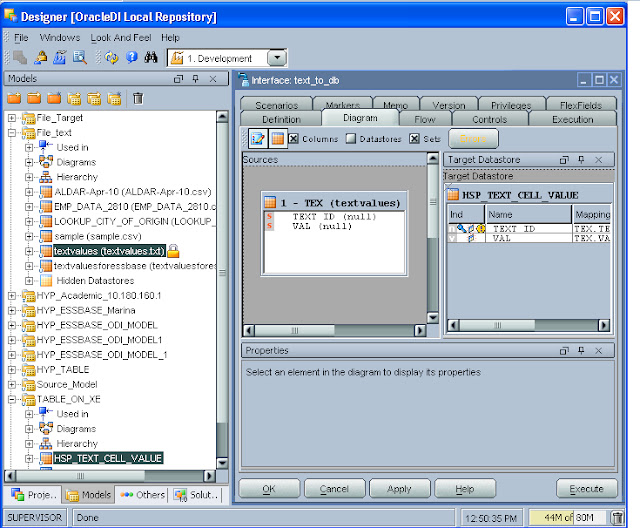Viewport: 640px width, 528px height.
Task: Expand the Source_Model node
Action: pyautogui.click(x=12, y=384)
